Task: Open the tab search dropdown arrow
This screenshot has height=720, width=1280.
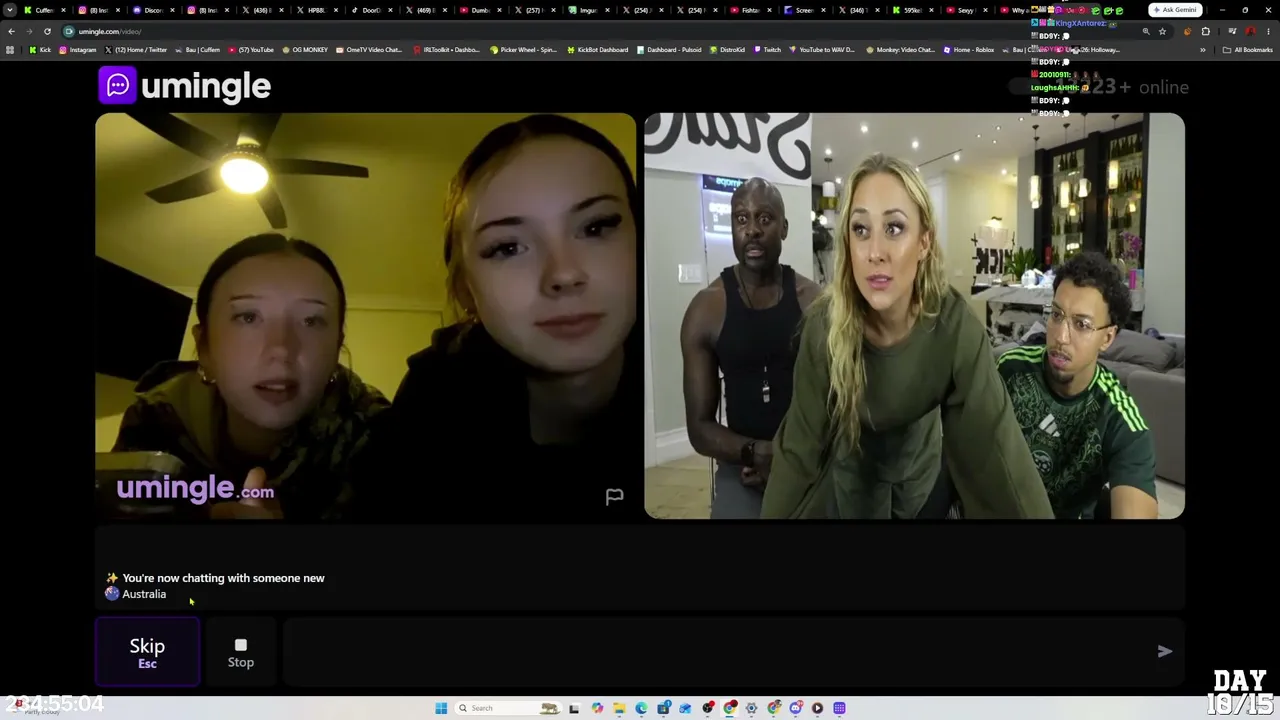Action: [x=10, y=10]
